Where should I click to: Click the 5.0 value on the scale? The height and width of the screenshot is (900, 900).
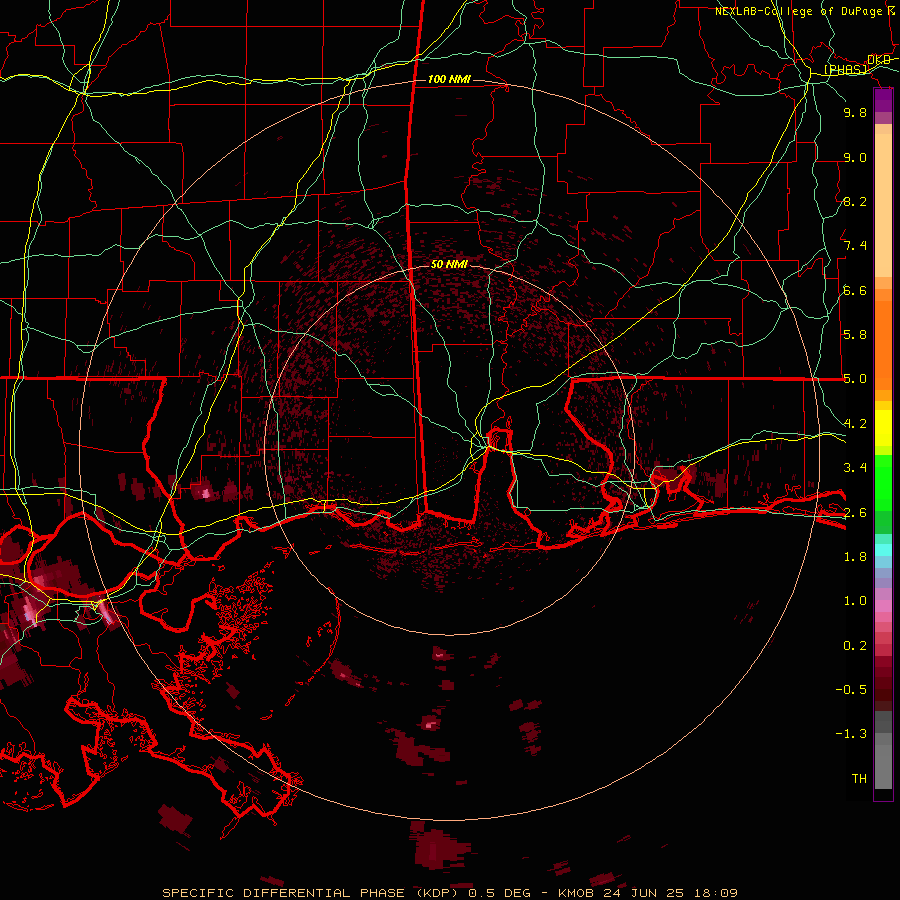855,379
